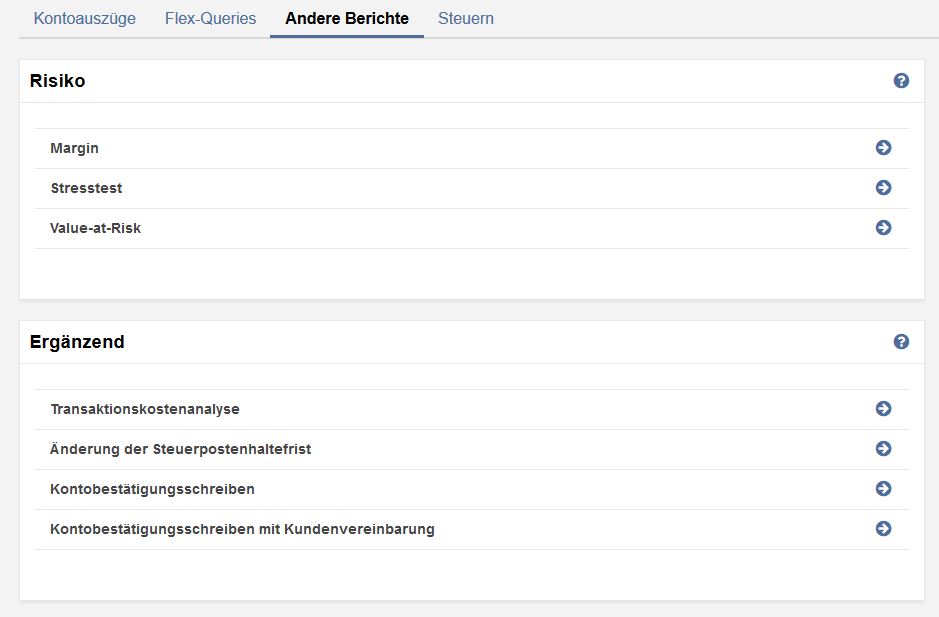Open the Margin report text link
Screen dimensions: 939x617
[75, 148]
